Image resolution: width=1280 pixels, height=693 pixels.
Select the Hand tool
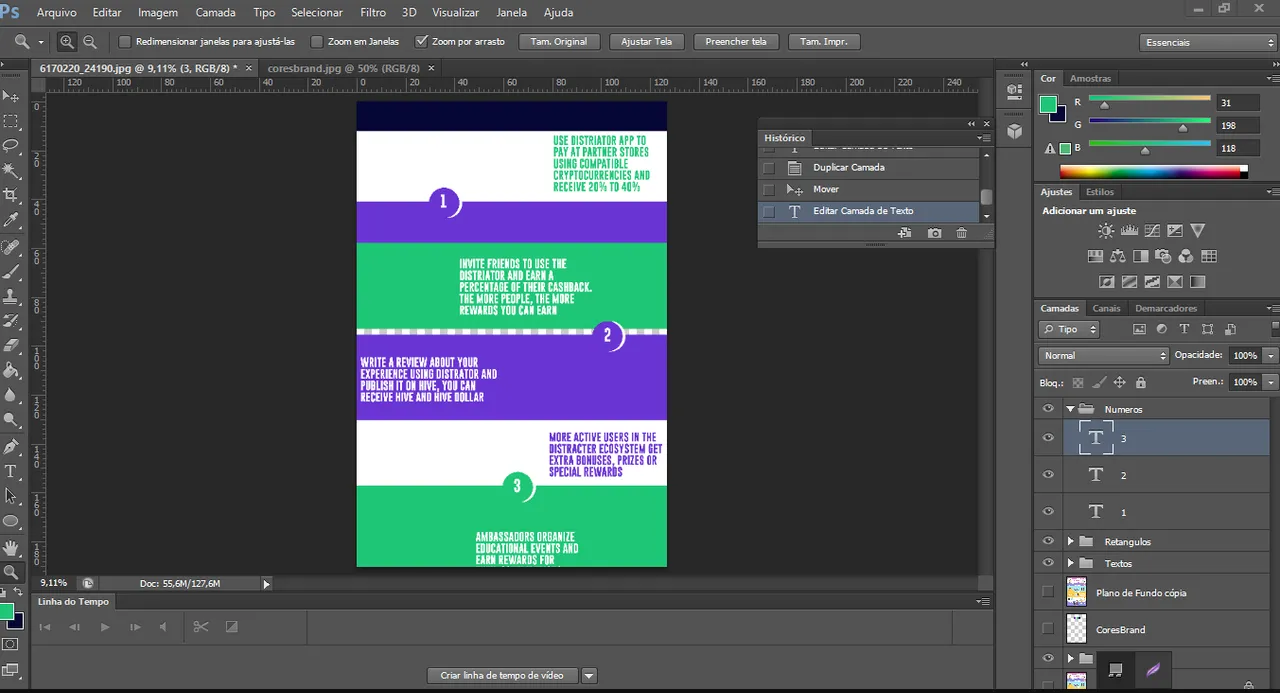(11, 547)
